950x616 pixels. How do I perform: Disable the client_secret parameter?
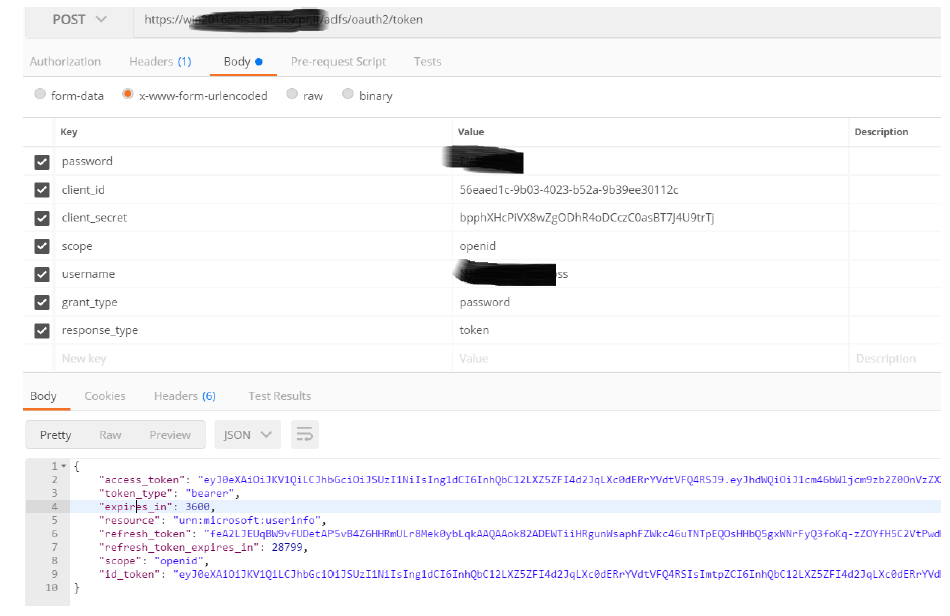click(x=41, y=217)
